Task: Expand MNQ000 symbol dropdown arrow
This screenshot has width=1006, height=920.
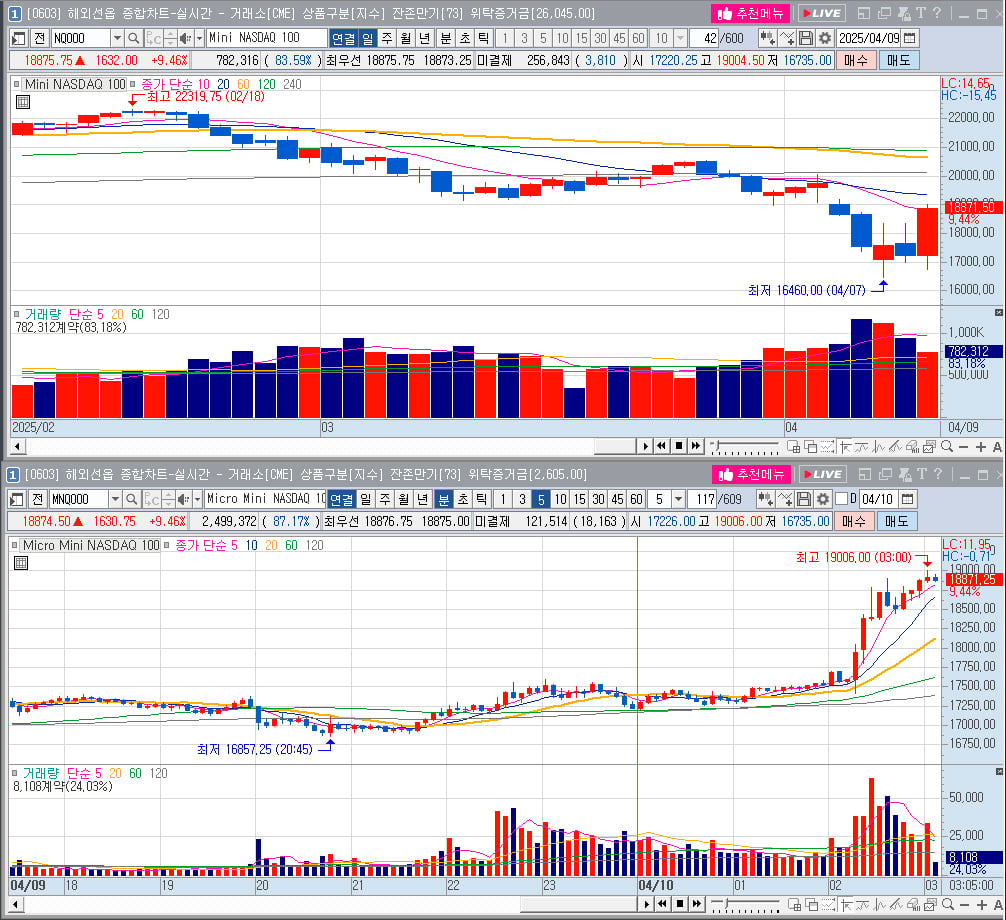Action: click(x=115, y=499)
